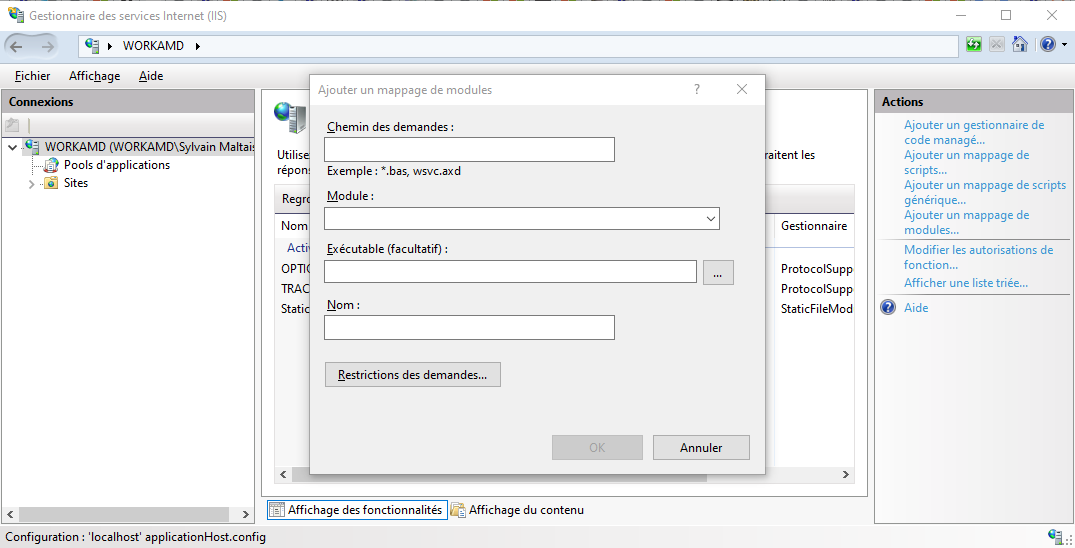This screenshot has width=1075, height=548.
Task: Click the Connexions pane right scroll arrow
Action: [x=245, y=514]
